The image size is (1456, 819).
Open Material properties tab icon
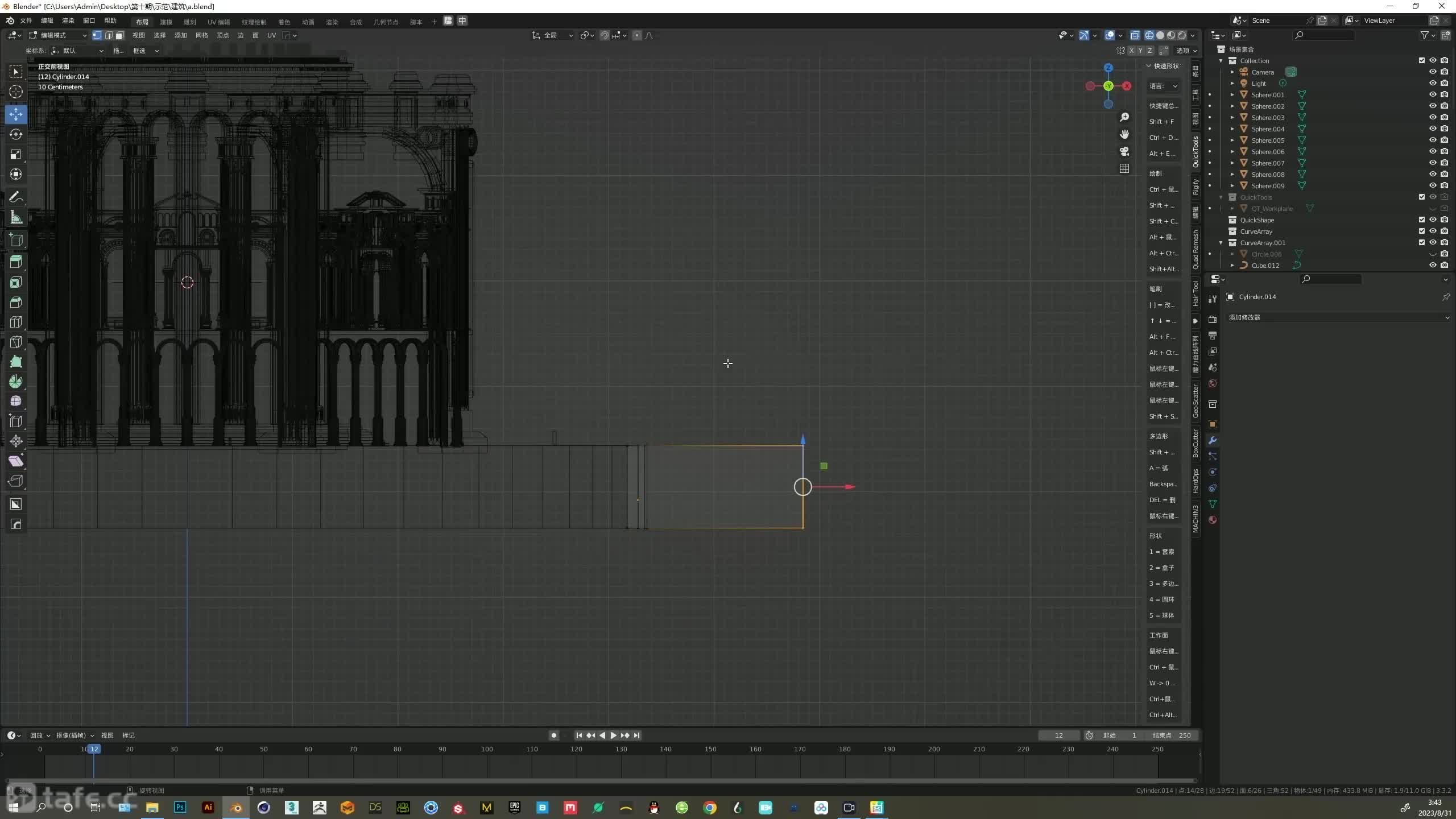(1213, 520)
